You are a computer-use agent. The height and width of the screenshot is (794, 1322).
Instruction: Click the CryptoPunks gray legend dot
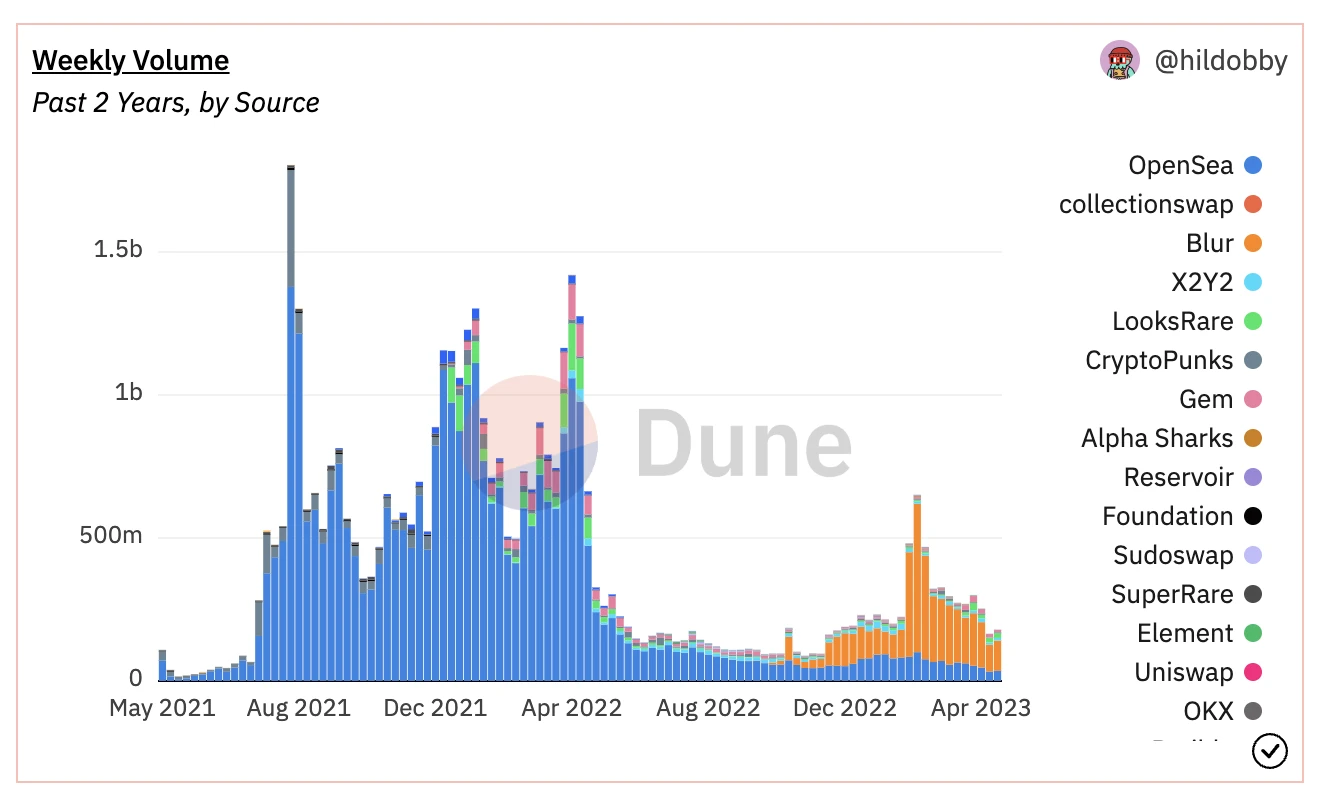pos(1253,360)
